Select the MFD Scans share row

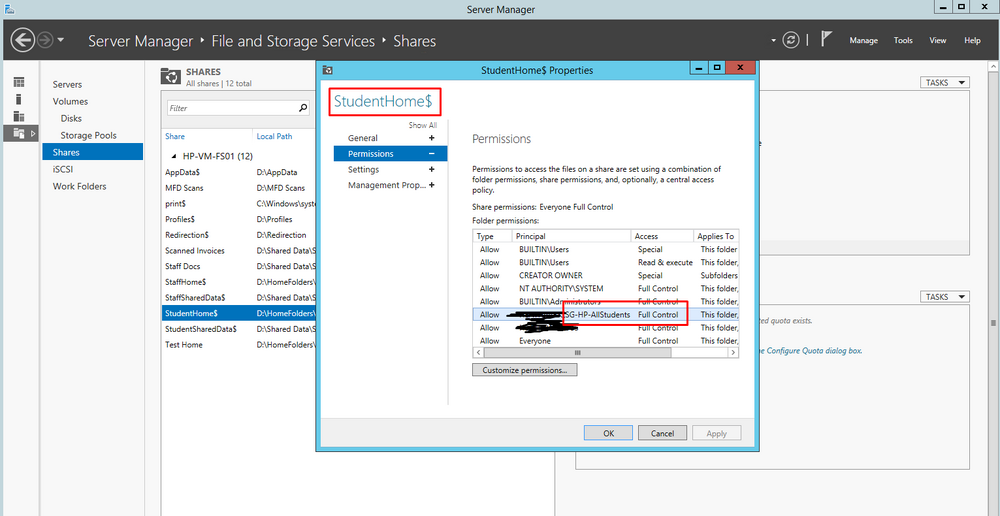point(239,188)
